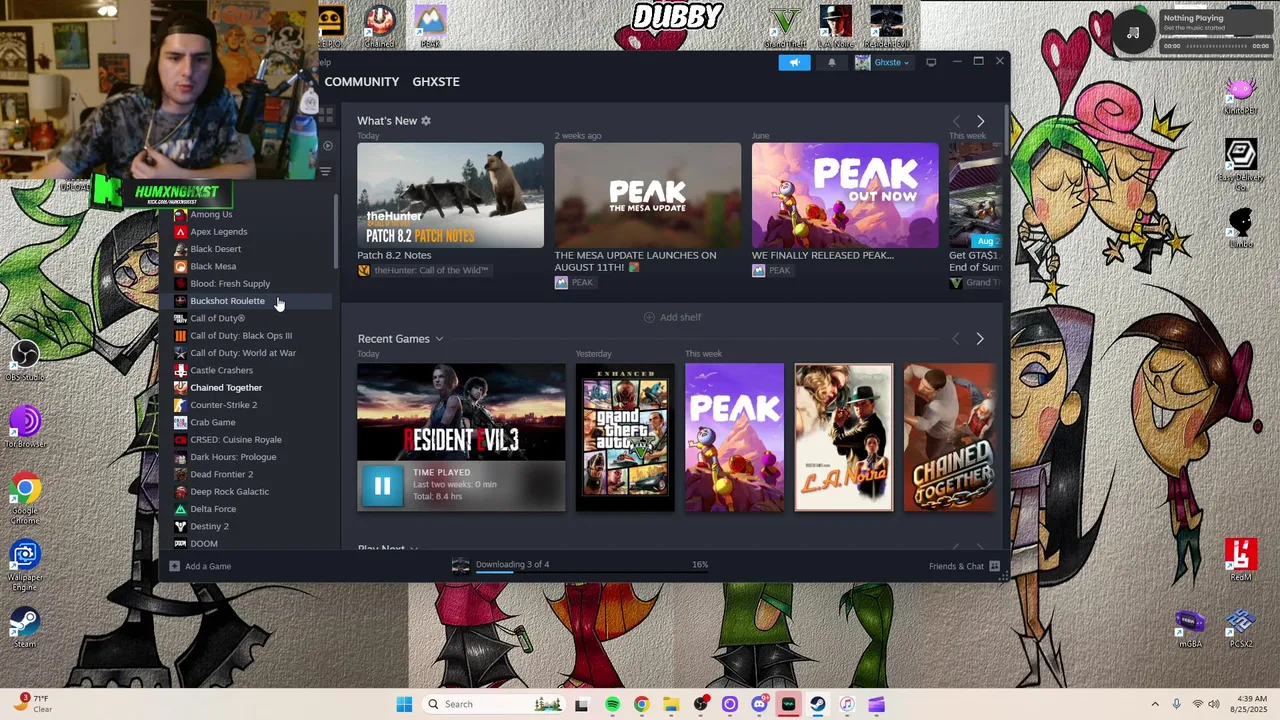Select Dark Hours: Prologue in library
Screen dimensions: 1280x720
(233, 457)
